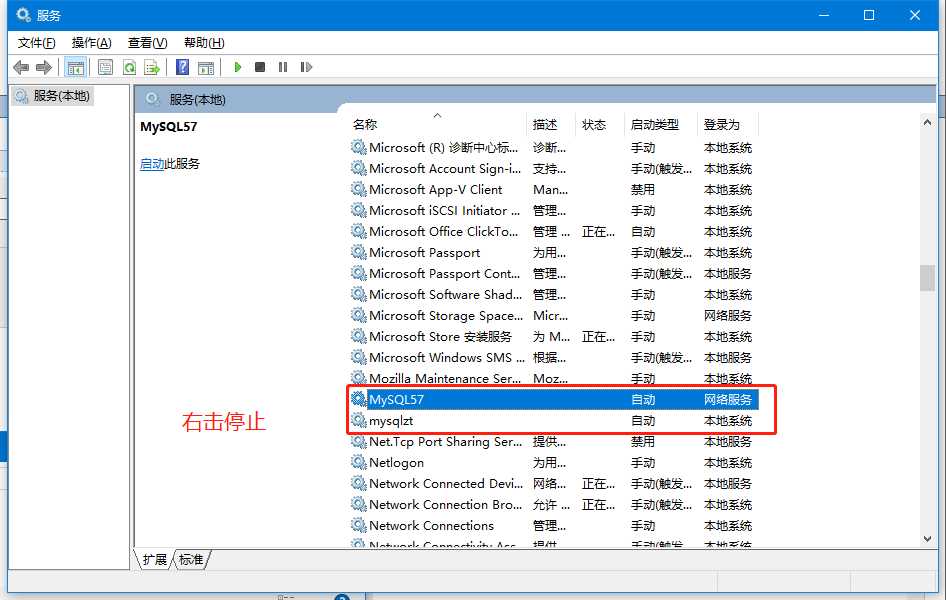Click the vertical scrollbar thumb

[x=927, y=278]
